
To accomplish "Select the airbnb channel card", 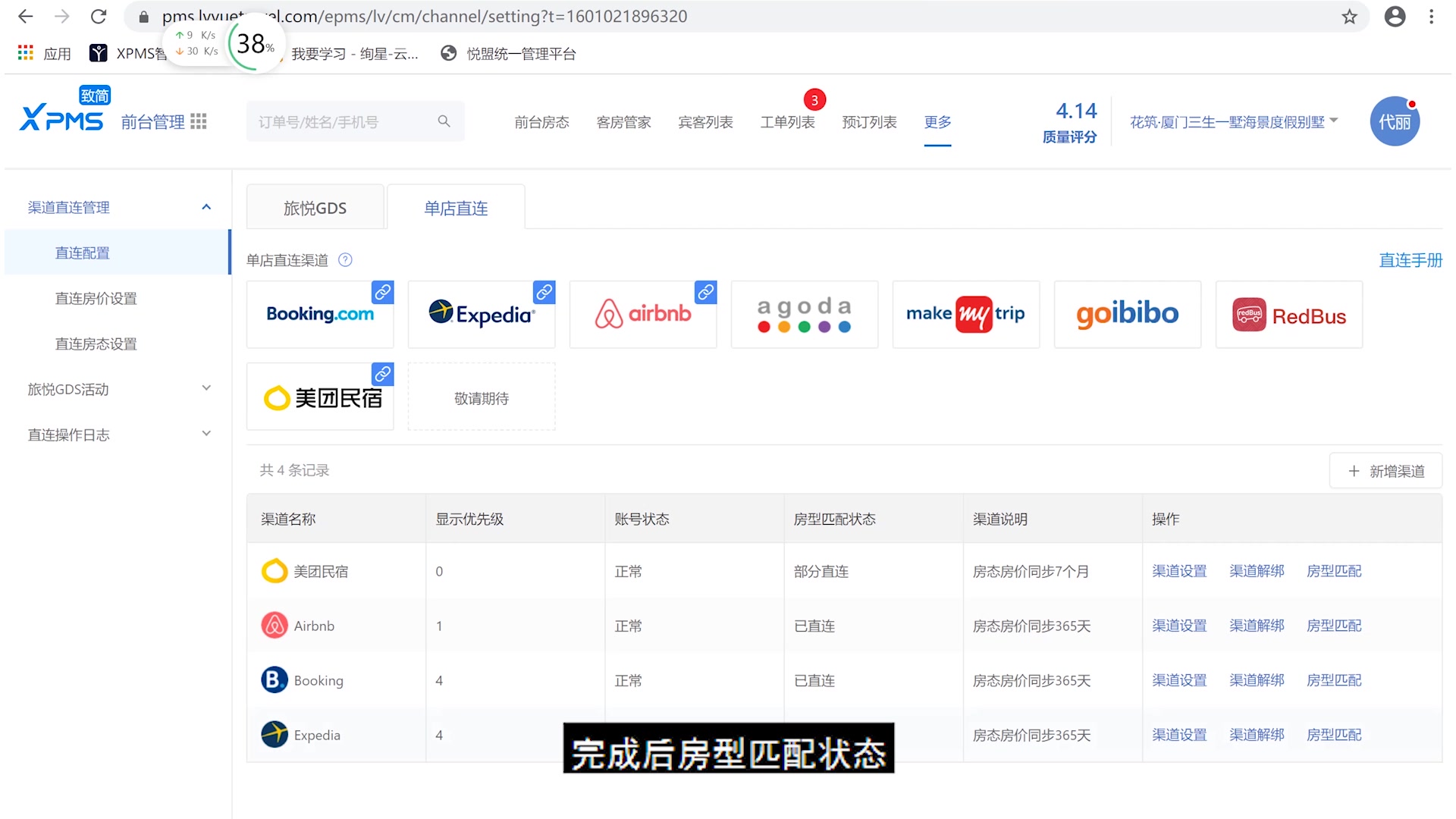I will (x=643, y=315).
